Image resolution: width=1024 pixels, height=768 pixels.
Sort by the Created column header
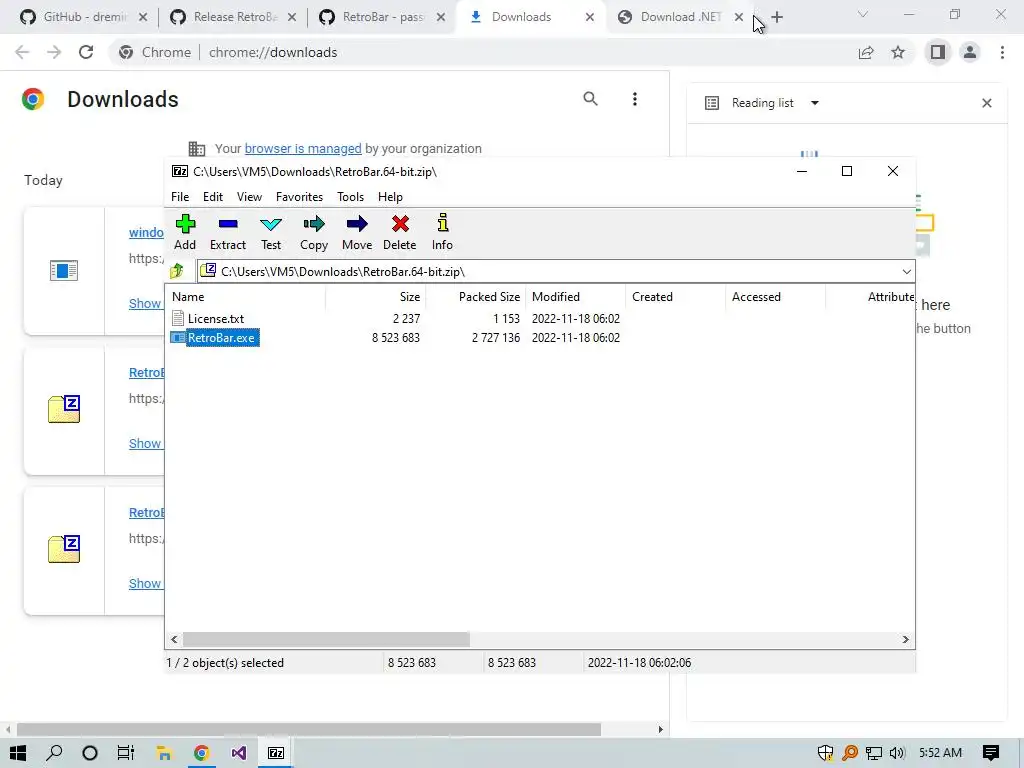tap(676, 296)
